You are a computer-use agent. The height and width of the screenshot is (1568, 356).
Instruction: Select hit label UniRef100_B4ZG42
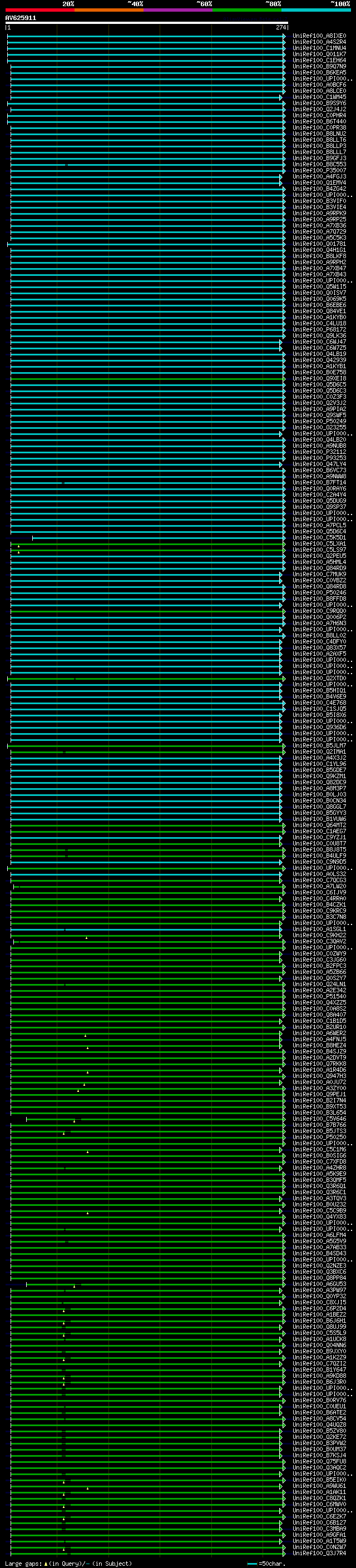click(319, 189)
